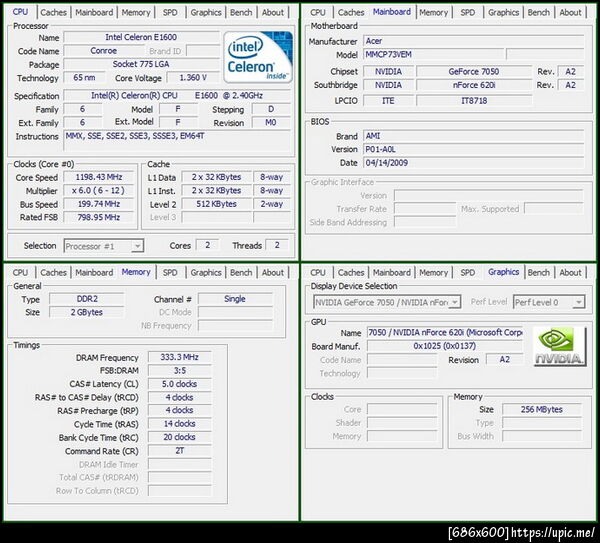The image size is (600, 543).
Task: Click the bus speed value '199.74 MHz'
Action: point(99,204)
